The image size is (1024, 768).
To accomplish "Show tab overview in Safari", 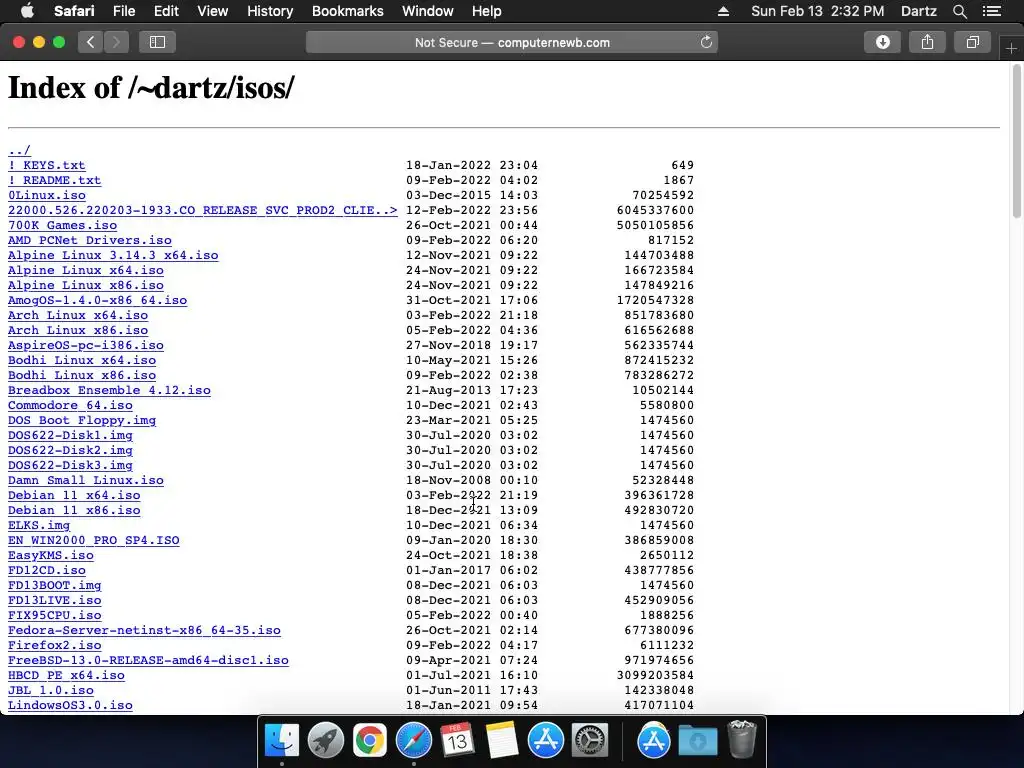I will tap(972, 42).
